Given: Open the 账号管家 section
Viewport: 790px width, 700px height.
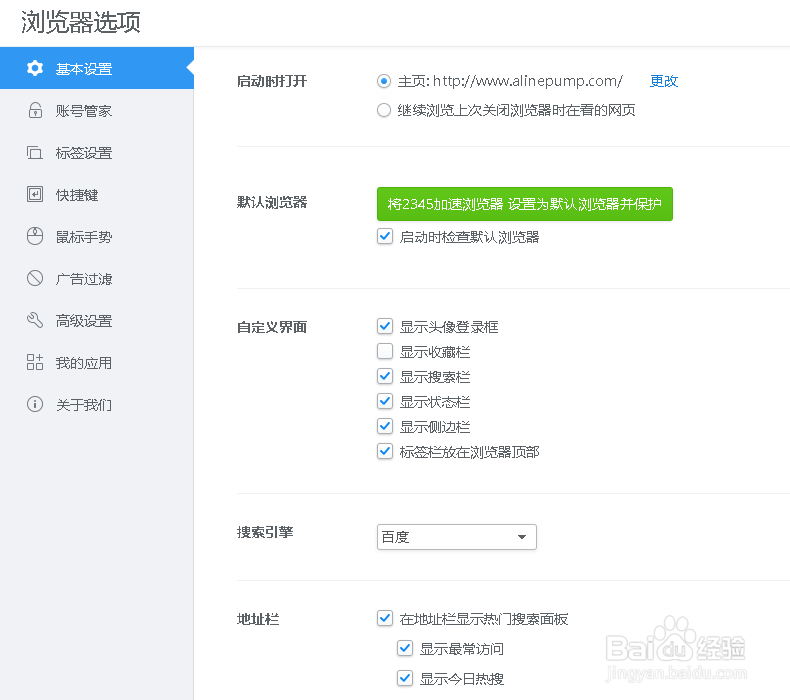Looking at the screenshot, I should tap(97, 110).
